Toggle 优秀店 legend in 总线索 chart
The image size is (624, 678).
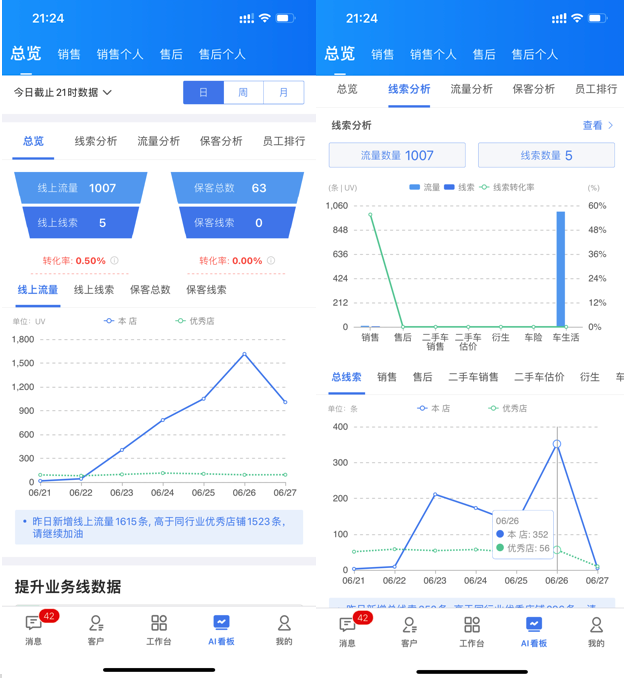(x=508, y=408)
